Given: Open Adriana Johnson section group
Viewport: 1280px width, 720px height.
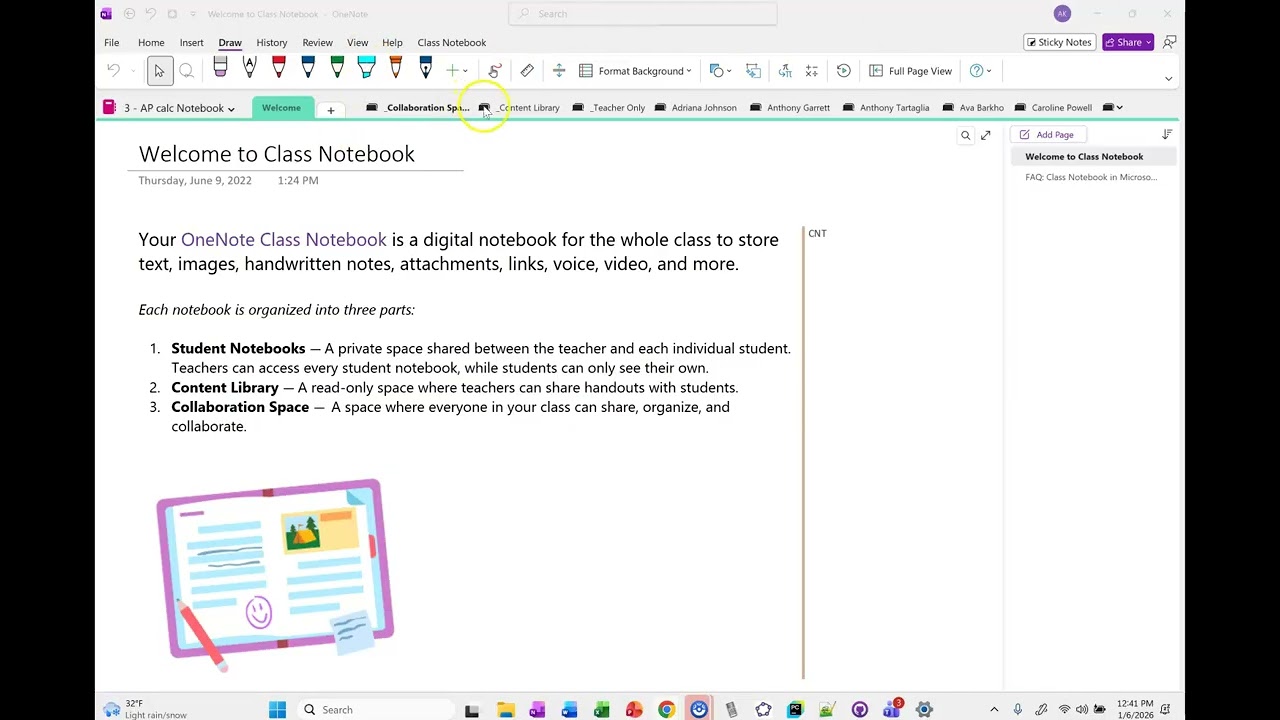Looking at the screenshot, I should click(x=696, y=108).
